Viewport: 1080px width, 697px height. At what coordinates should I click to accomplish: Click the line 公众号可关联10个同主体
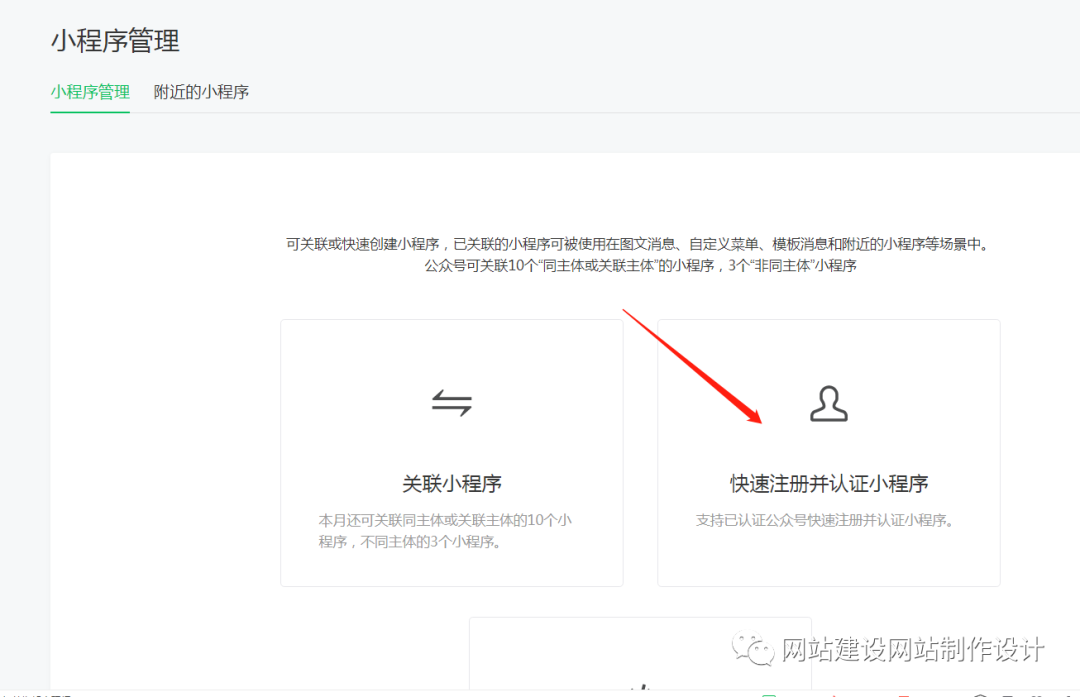(641, 265)
